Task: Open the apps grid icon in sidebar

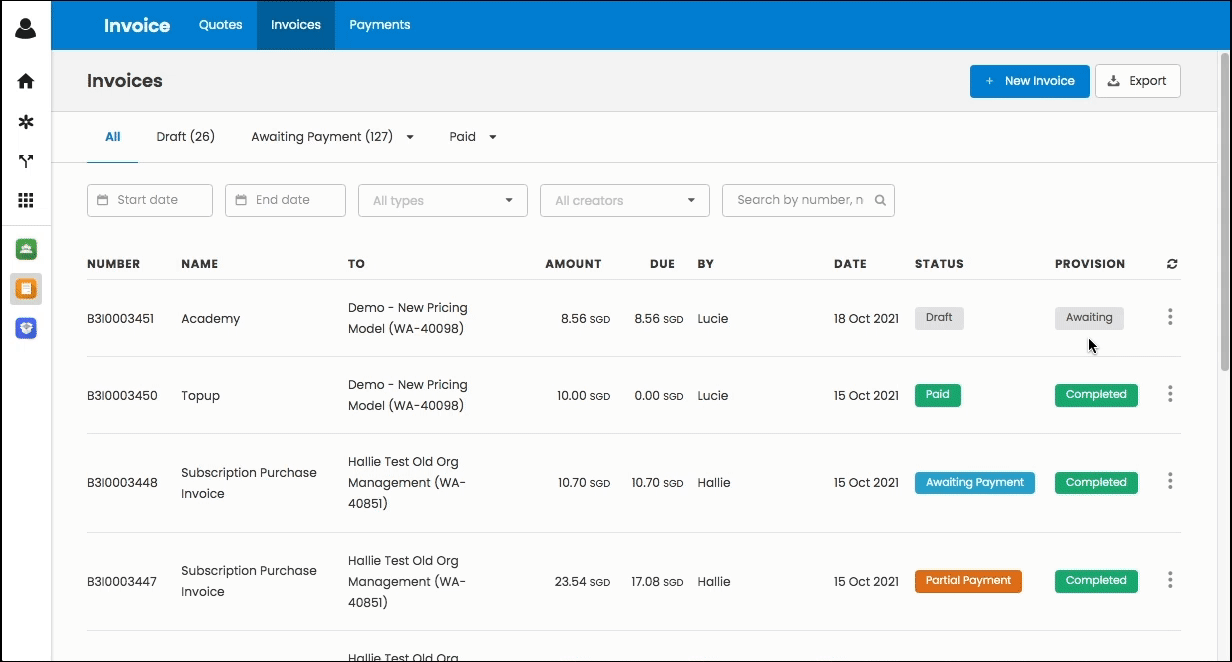Action: [26, 201]
